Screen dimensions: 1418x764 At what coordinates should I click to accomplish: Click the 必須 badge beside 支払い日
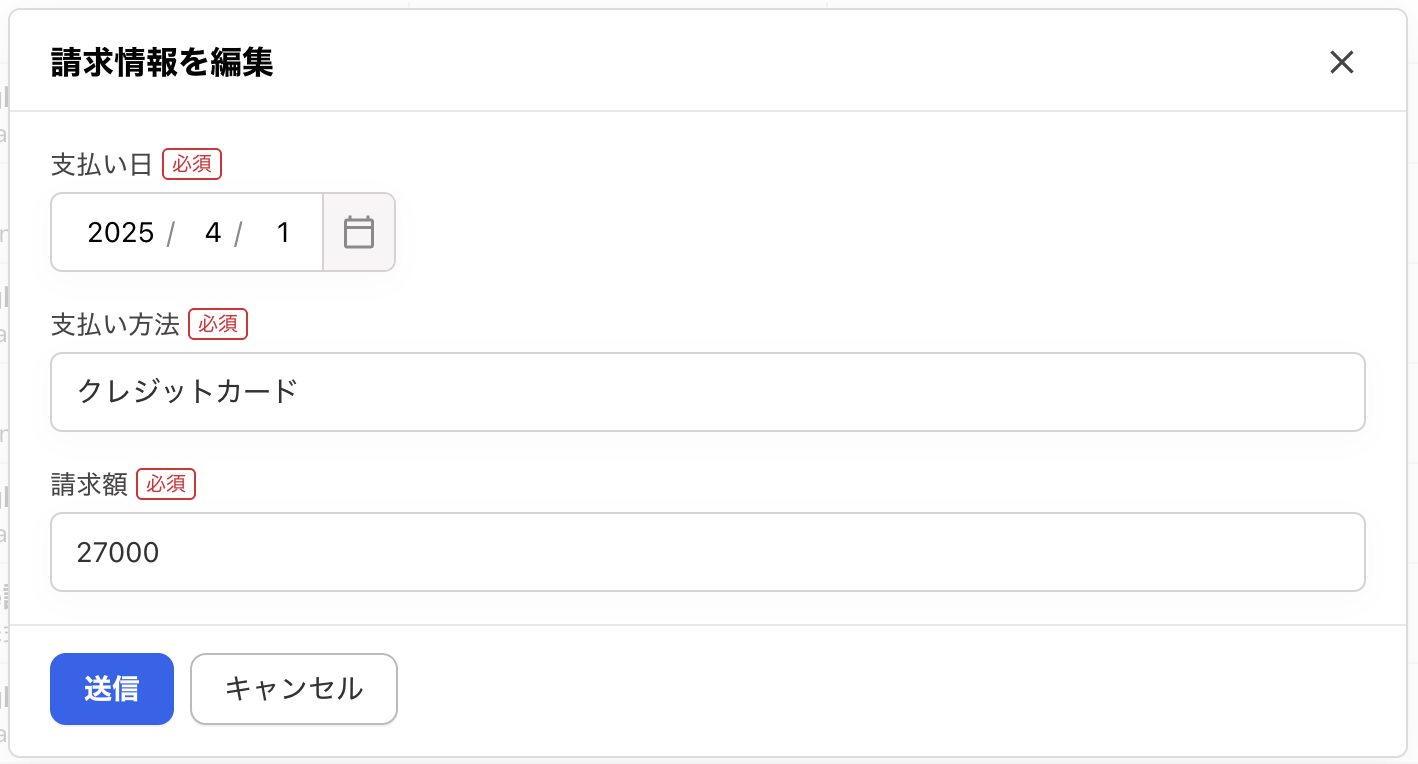[x=192, y=164]
